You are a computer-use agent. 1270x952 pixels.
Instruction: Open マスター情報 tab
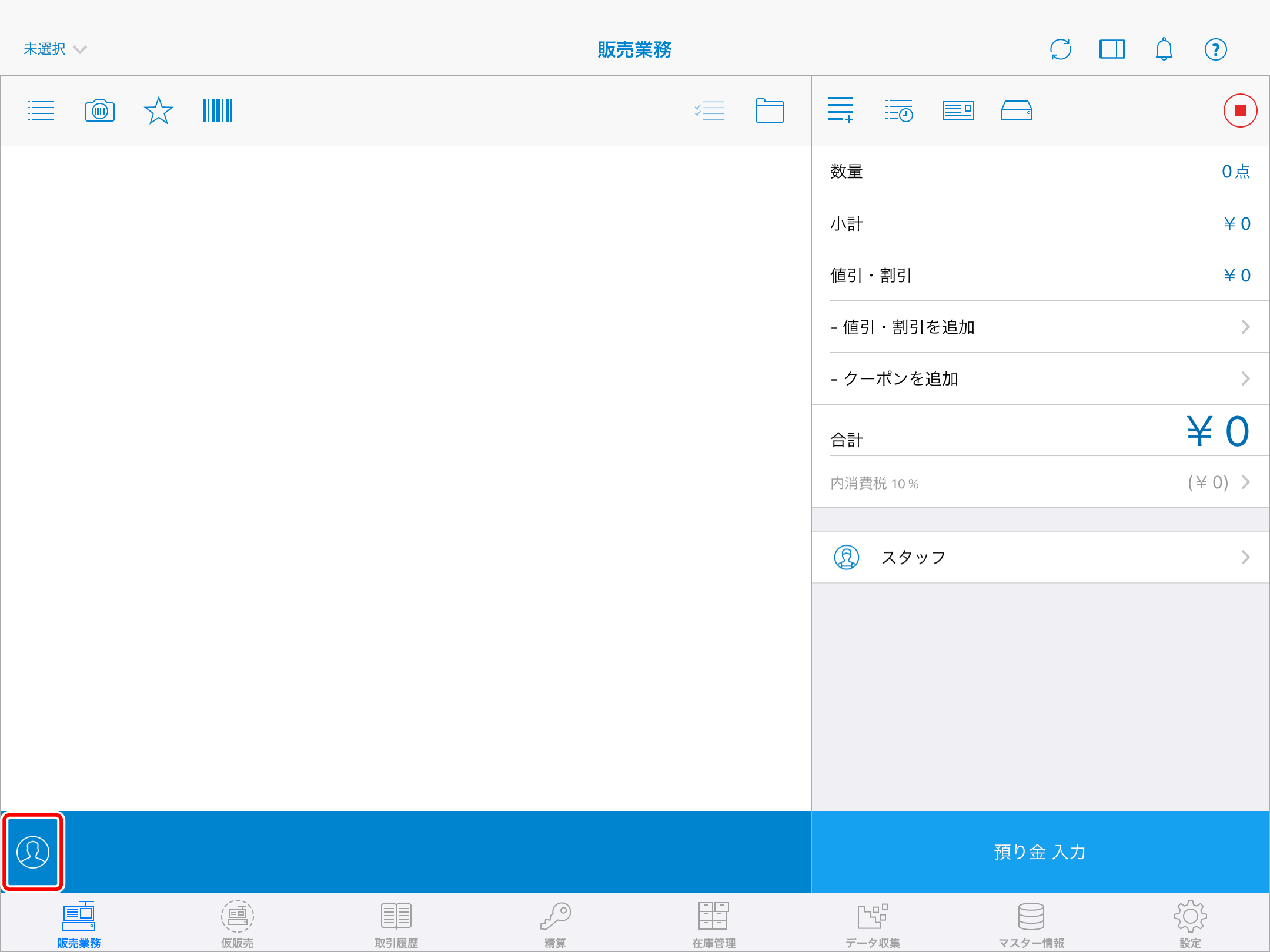pyautogui.click(x=1031, y=924)
